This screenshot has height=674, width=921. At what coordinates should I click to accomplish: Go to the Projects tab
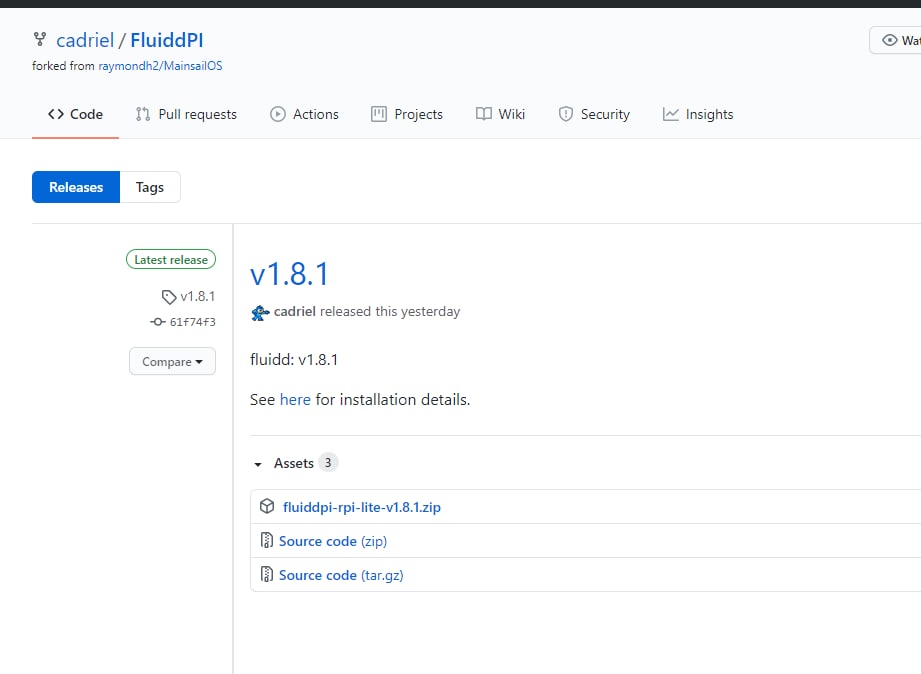point(407,114)
